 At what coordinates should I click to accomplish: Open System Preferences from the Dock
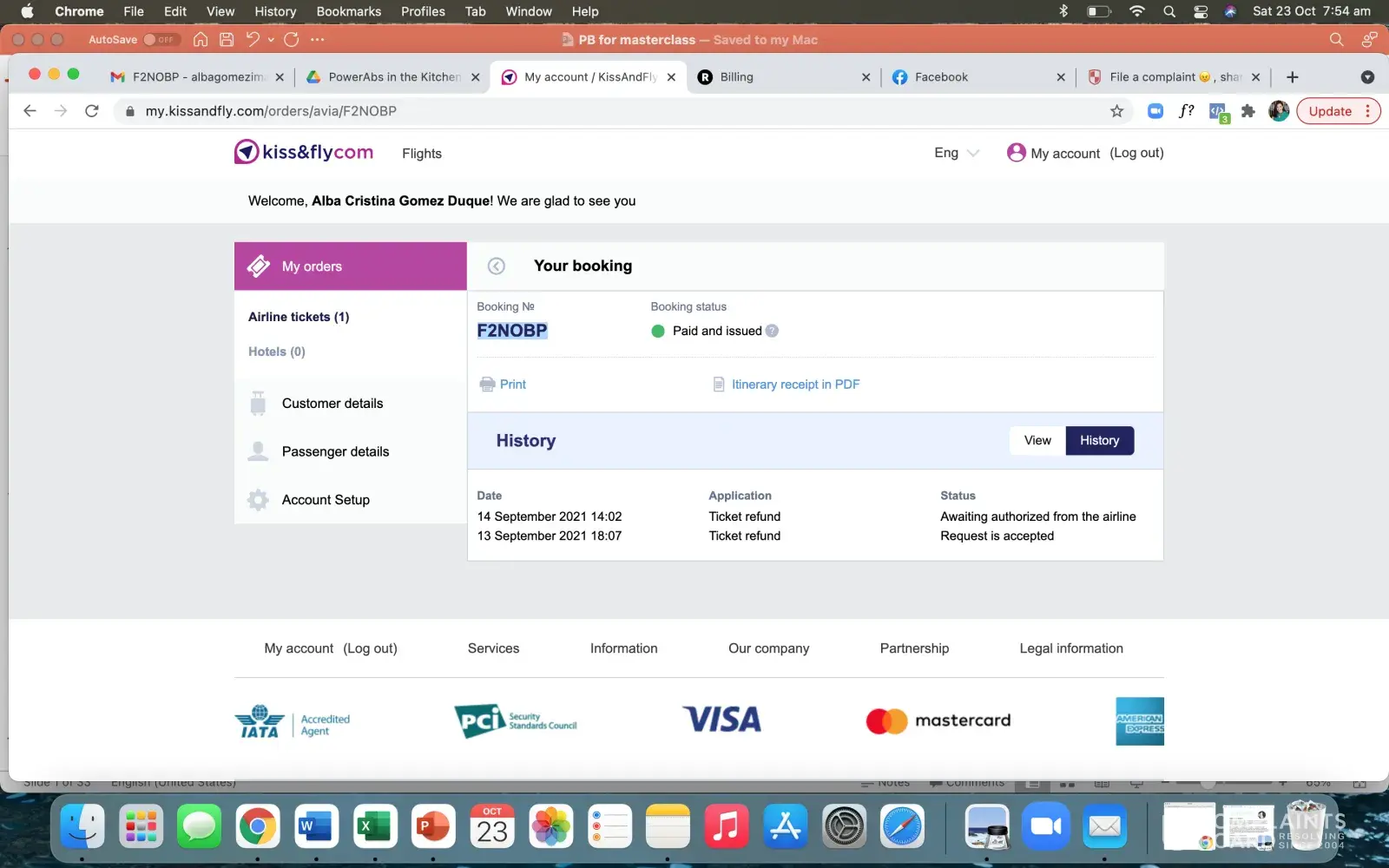tap(844, 825)
